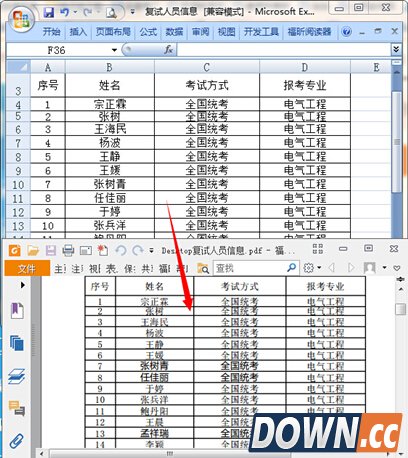The image size is (408, 458).
Task: Select the 公式 ribbon tab
Action: [148, 32]
